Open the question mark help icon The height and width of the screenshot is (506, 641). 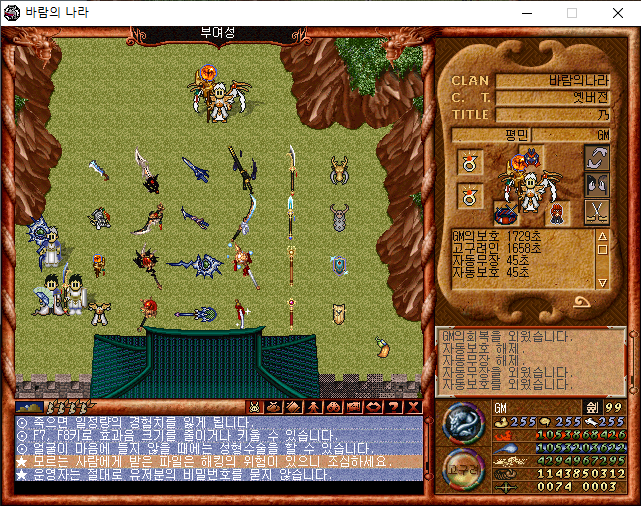coord(393,407)
